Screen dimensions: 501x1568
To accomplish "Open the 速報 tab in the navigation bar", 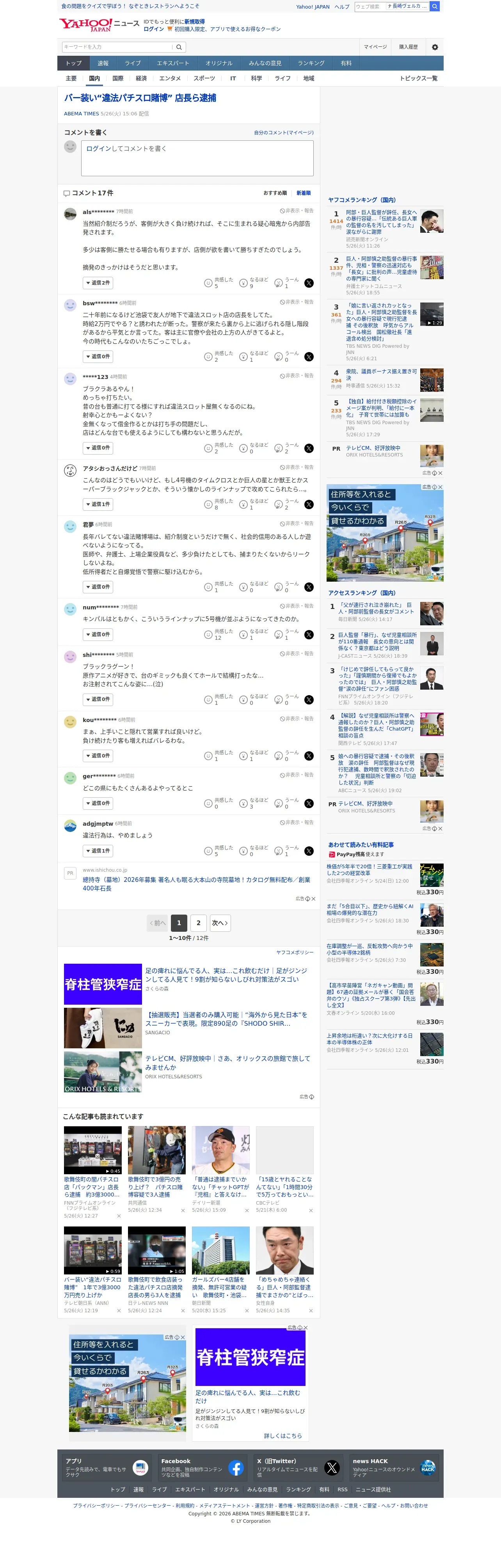I will point(103,63).
